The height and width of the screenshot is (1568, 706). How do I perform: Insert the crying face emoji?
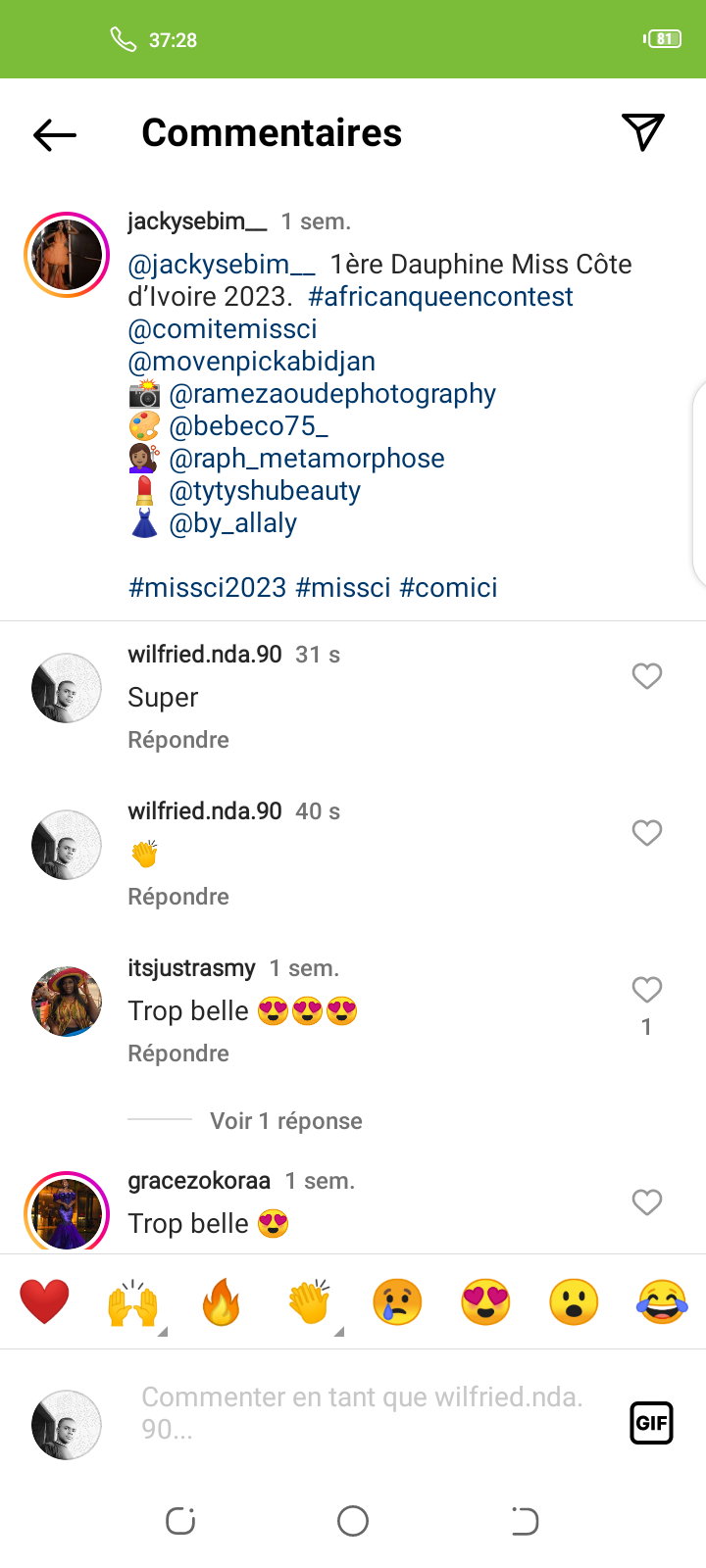tap(397, 1302)
